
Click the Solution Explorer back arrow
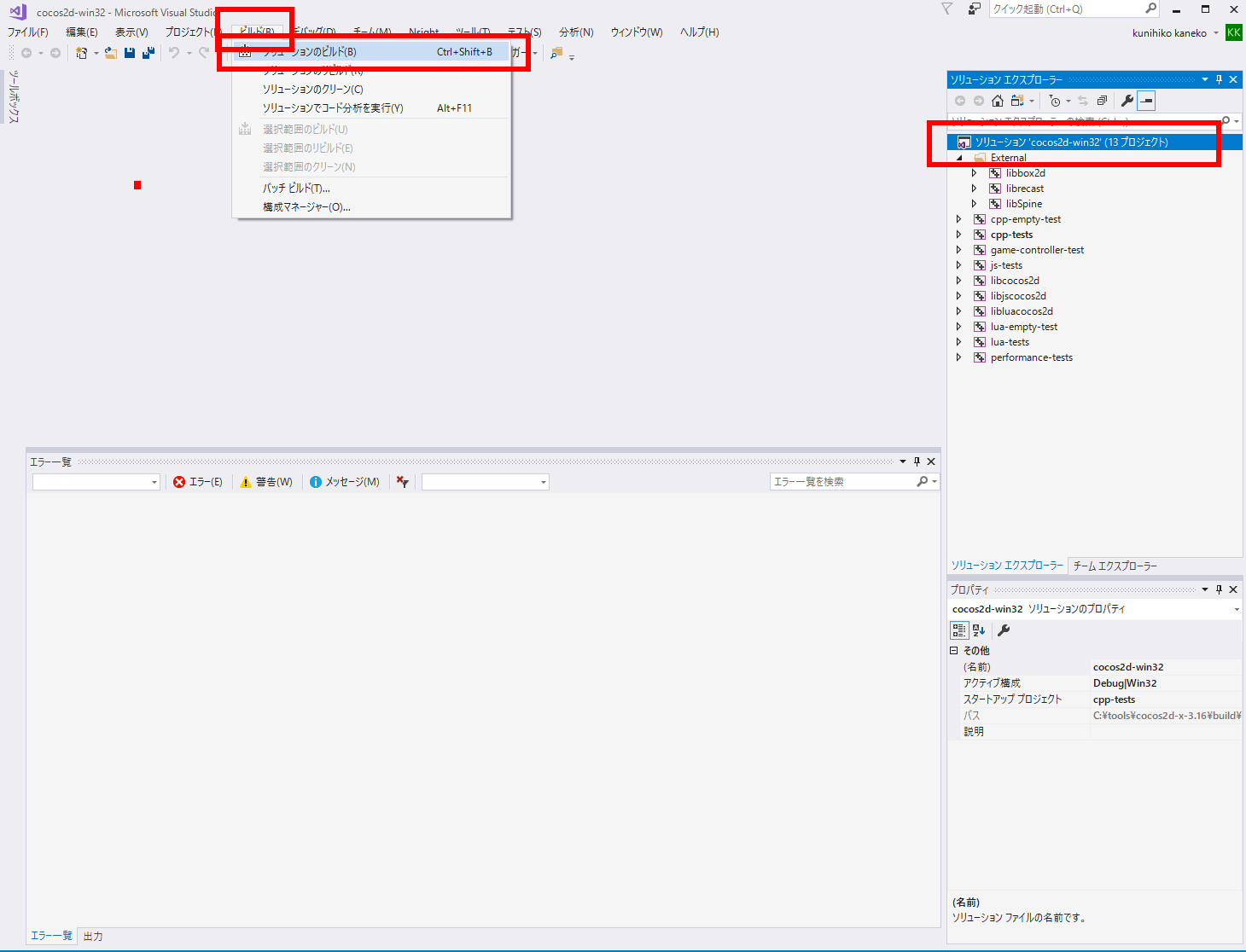[960, 101]
